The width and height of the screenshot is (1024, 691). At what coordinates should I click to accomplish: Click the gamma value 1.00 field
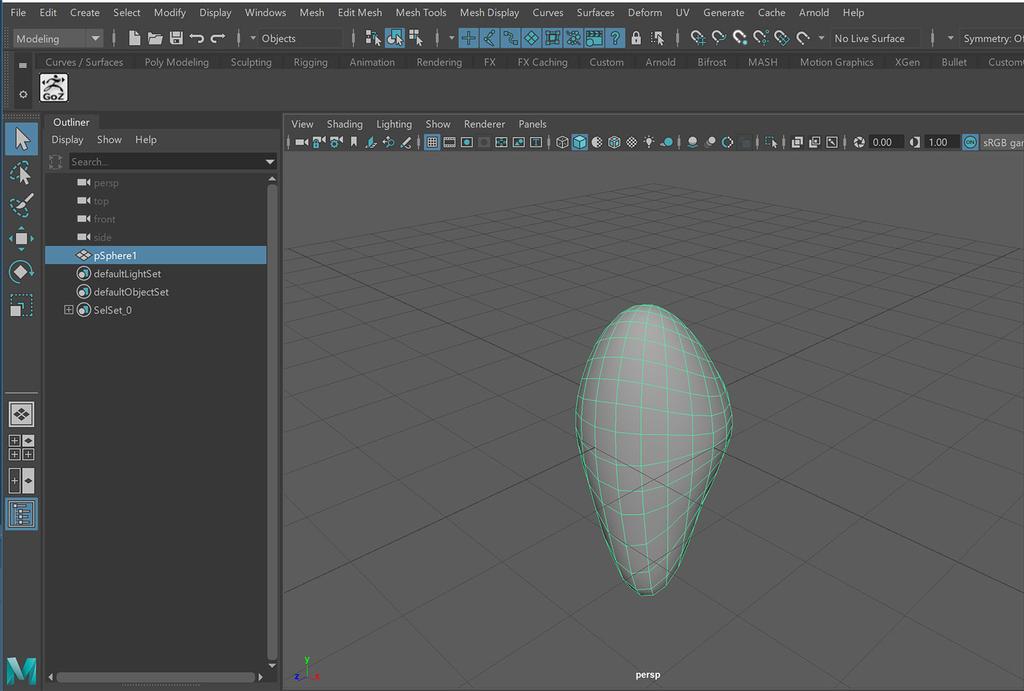click(x=942, y=142)
